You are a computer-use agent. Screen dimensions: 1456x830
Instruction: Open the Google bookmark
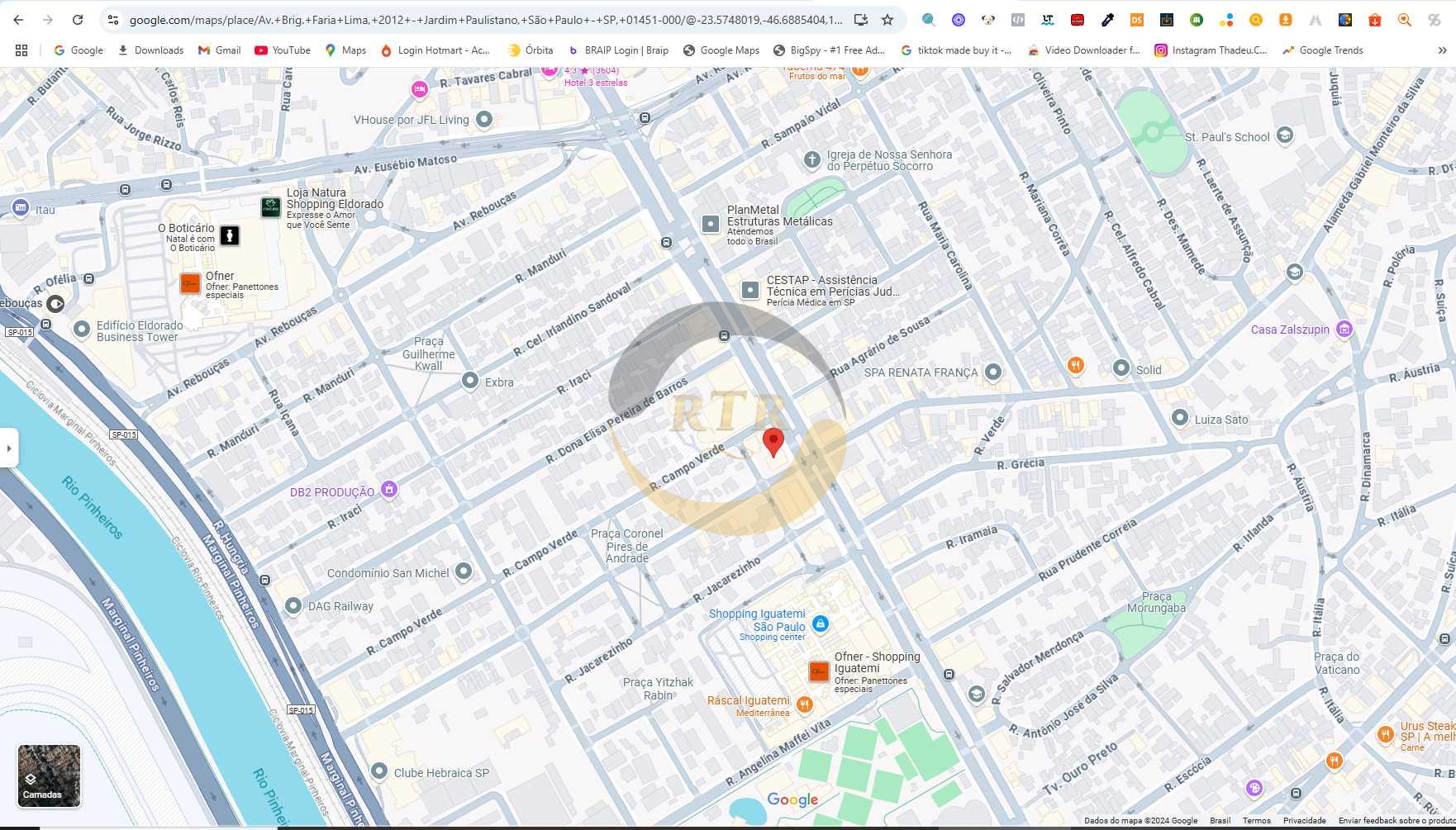tap(79, 50)
